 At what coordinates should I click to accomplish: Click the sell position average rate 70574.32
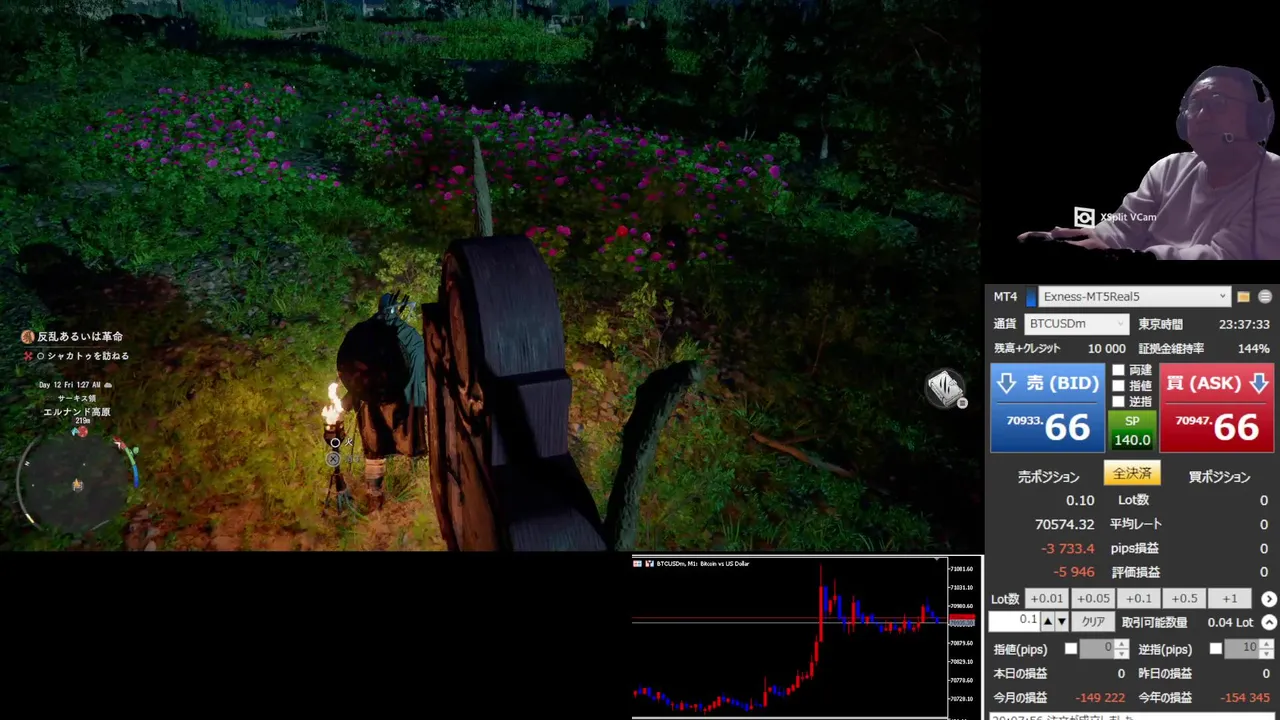coord(1064,524)
